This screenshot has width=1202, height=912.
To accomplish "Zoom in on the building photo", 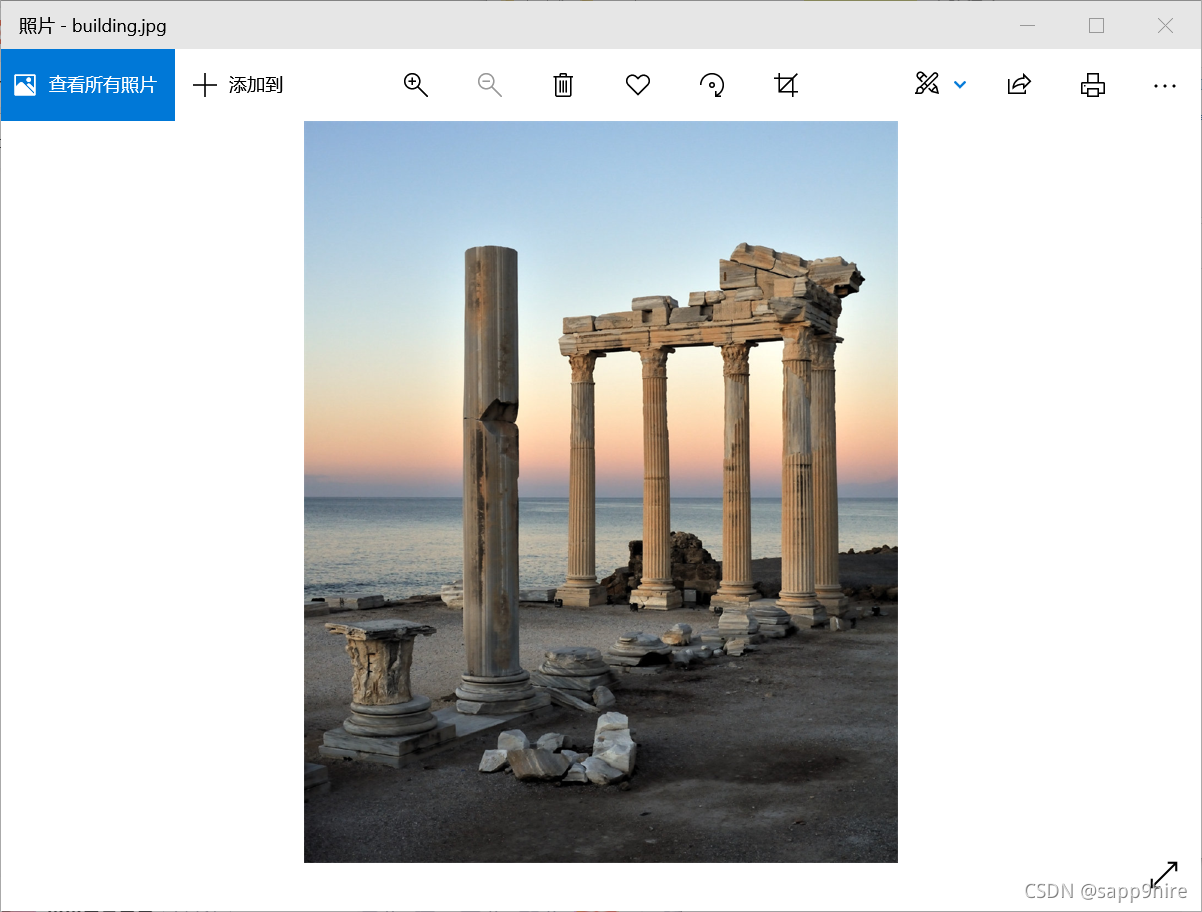I will click(416, 85).
